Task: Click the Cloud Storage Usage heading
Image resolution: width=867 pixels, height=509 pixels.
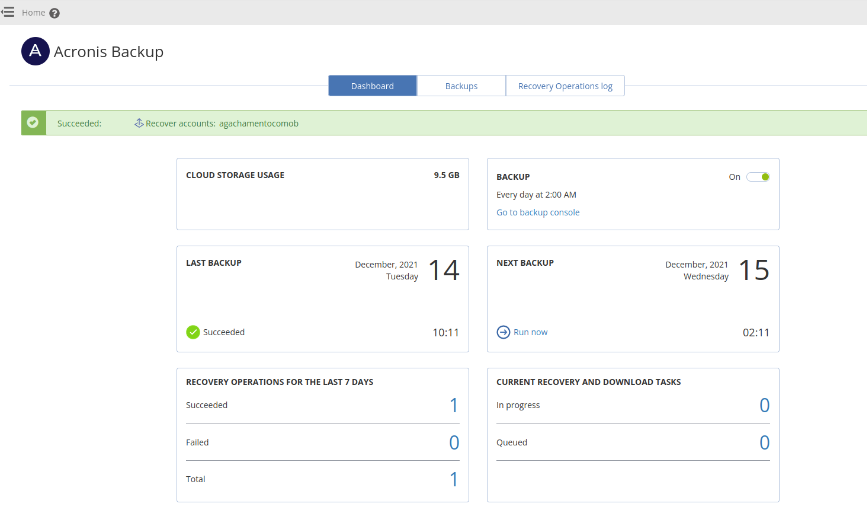Action: (235, 175)
